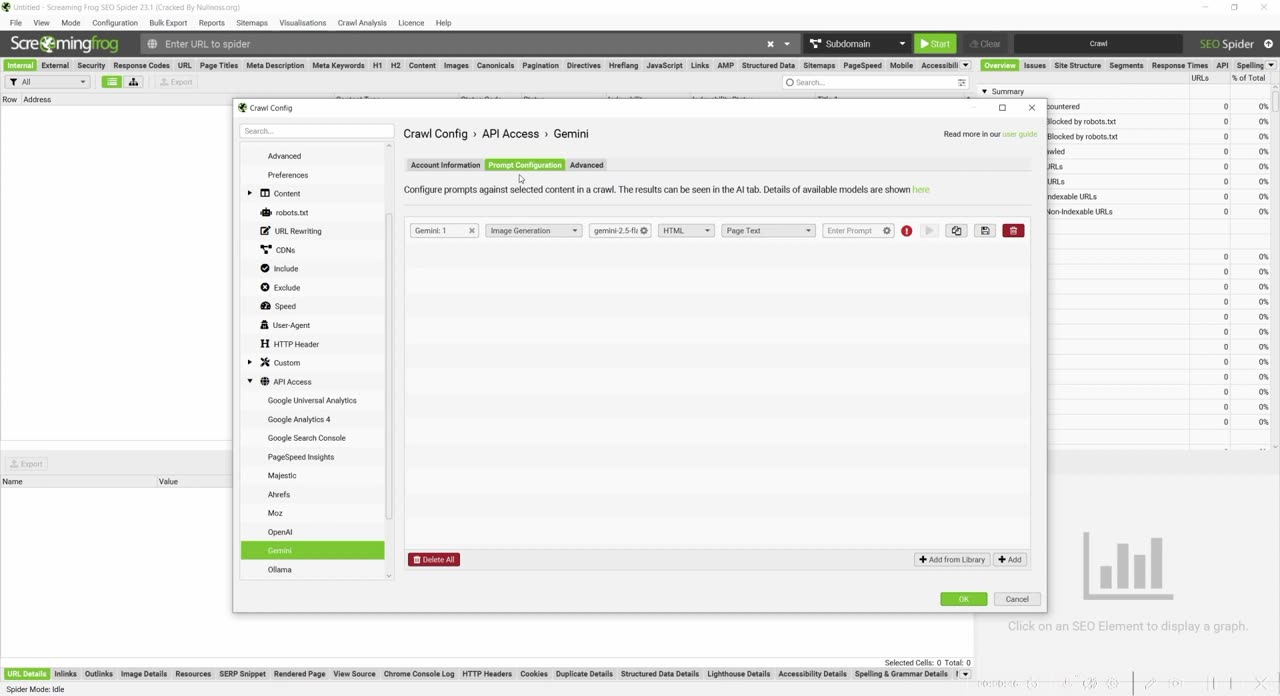
Task: Open the Subdomain crawl scope dropdown
Action: click(x=857, y=44)
